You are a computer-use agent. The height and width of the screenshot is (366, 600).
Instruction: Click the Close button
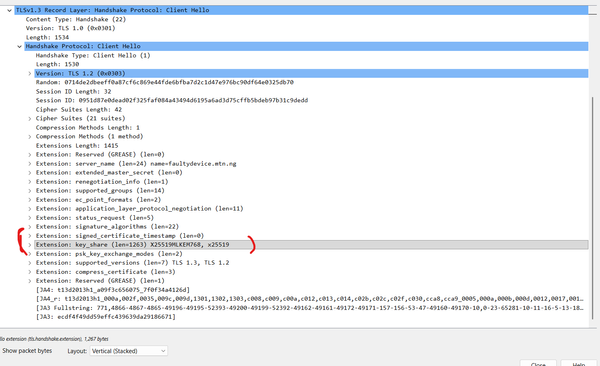pos(538,363)
